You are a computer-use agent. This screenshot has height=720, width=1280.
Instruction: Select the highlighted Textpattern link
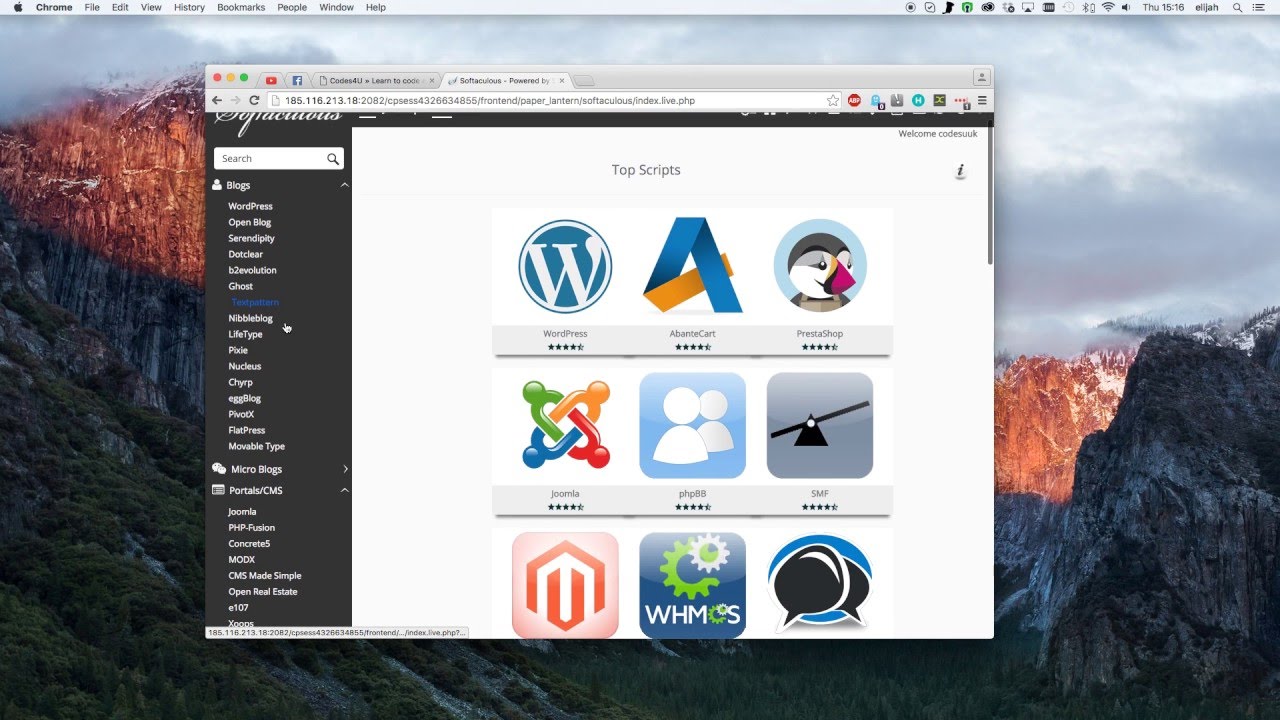[x=255, y=302]
